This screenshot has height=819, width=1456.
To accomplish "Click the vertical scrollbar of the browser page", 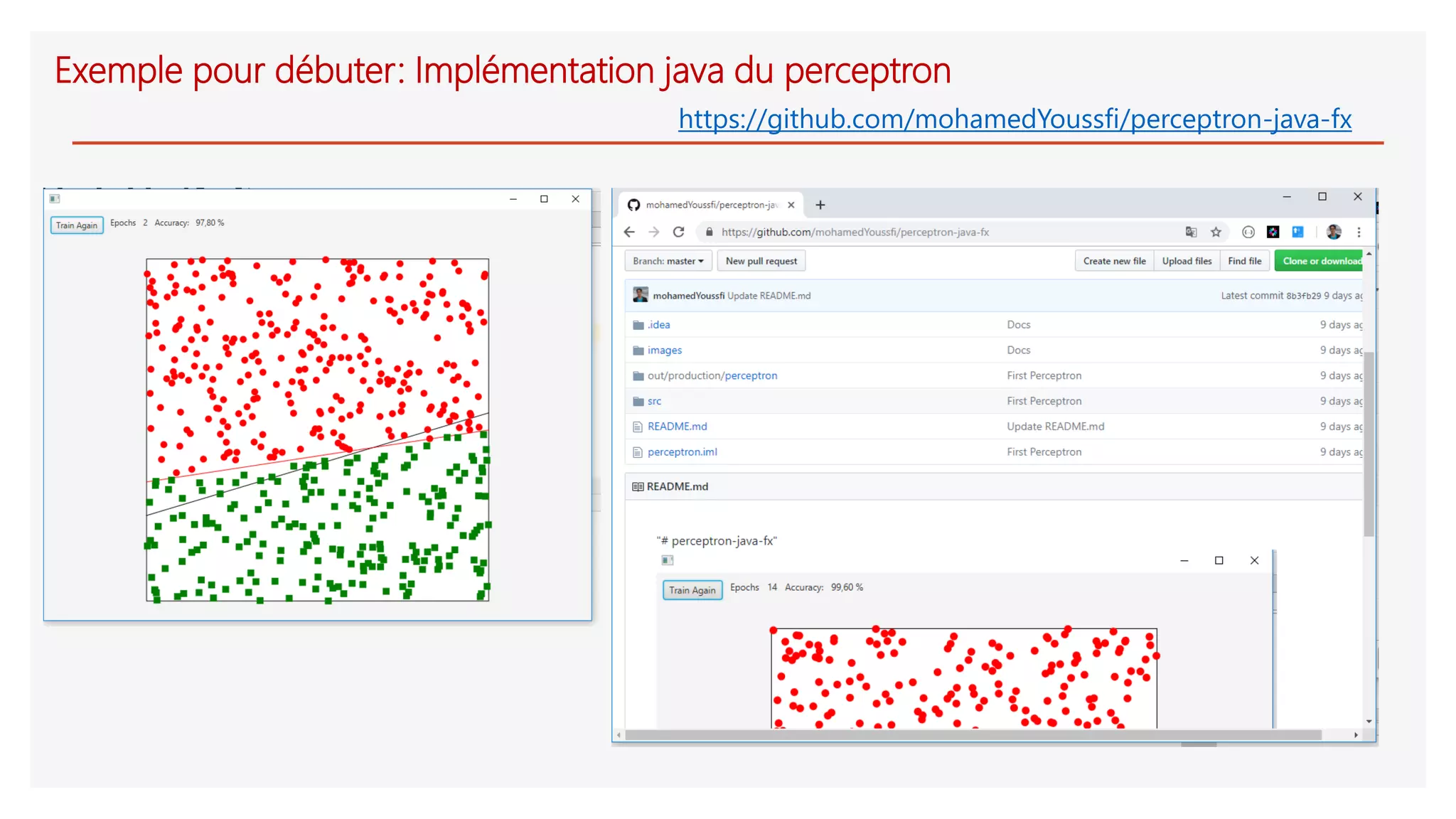I will tap(1369, 444).
